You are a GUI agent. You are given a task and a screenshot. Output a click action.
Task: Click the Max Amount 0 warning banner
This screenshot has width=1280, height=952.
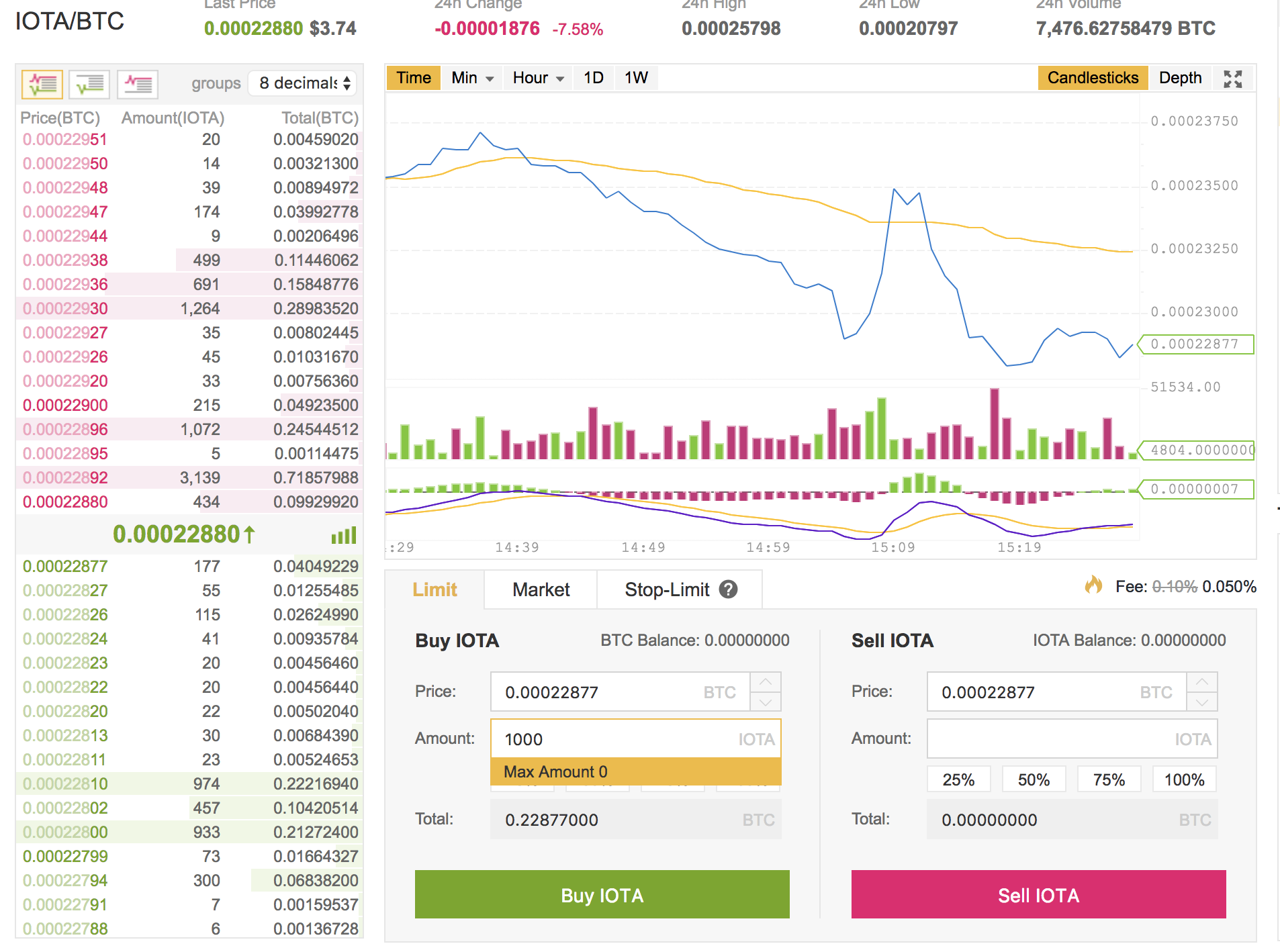point(636,772)
